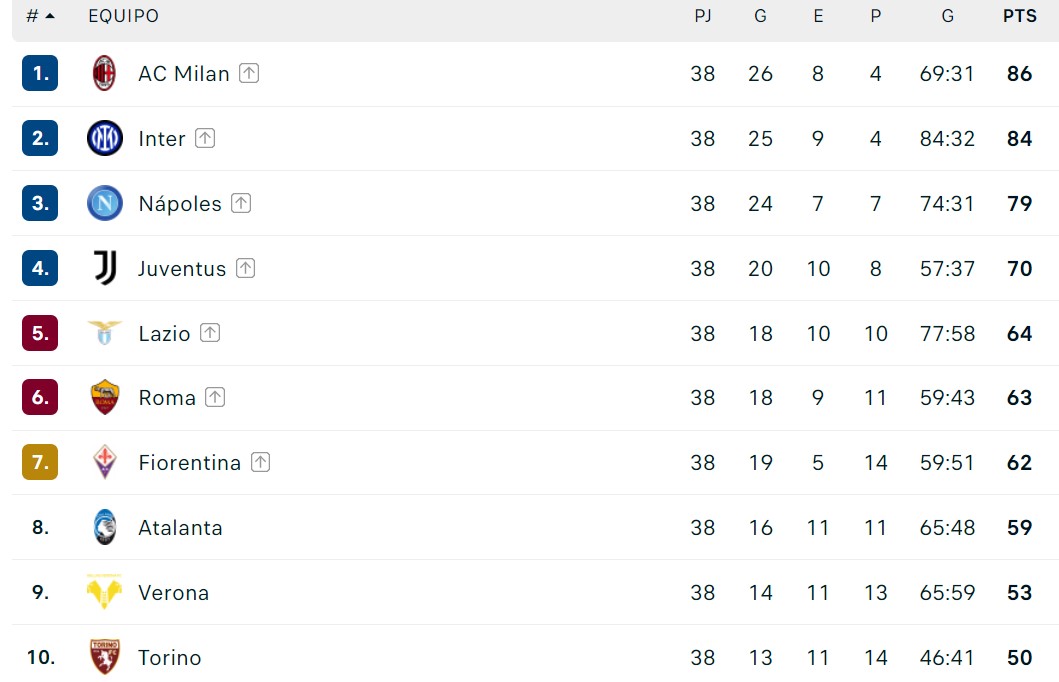This screenshot has width=1059, height=682.
Task: Click the Roma club crest
Action: click(x=105, y=397)
